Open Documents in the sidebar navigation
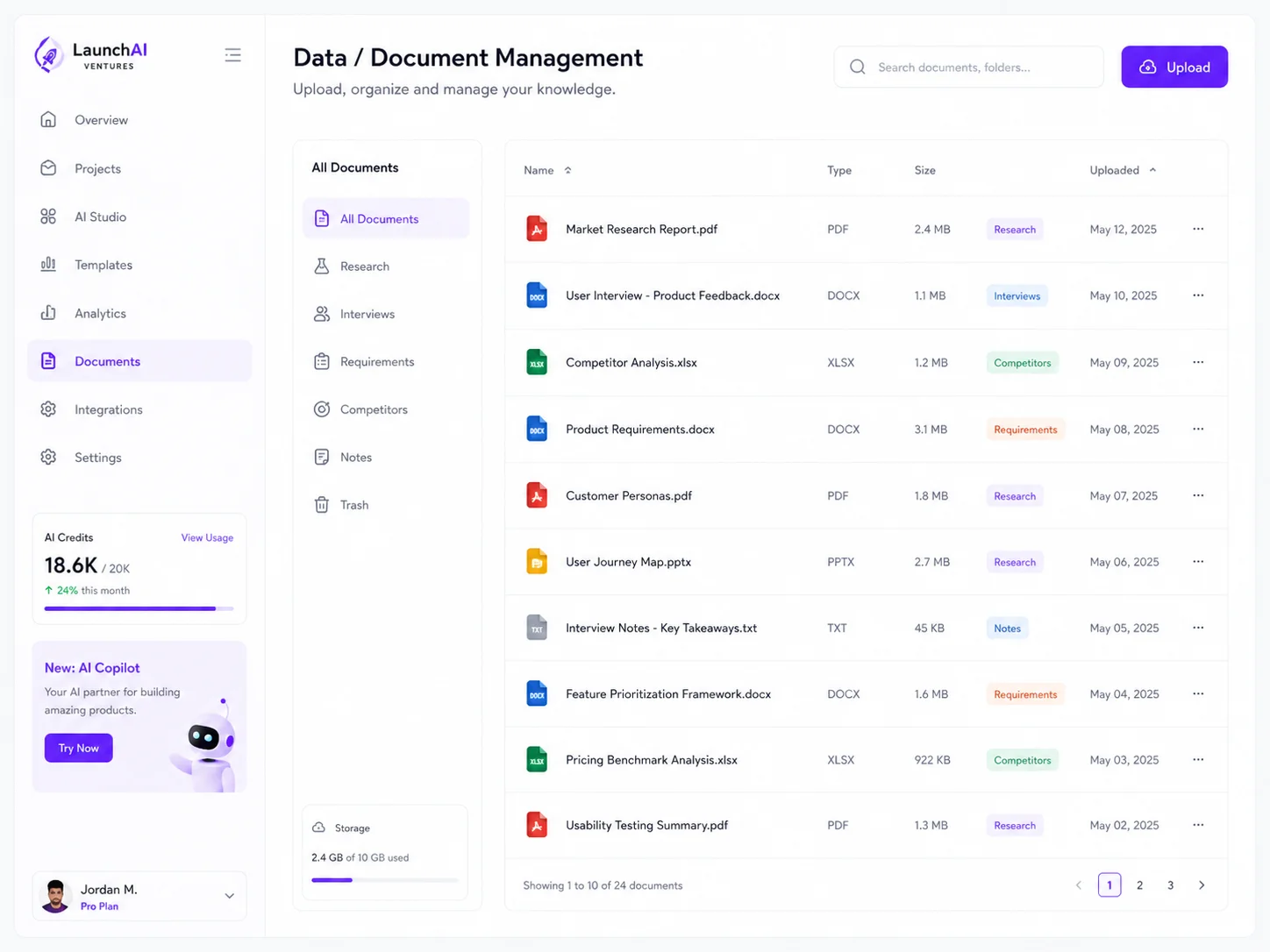This screenshot has width=1270, height=952. [x=139, y=361]
